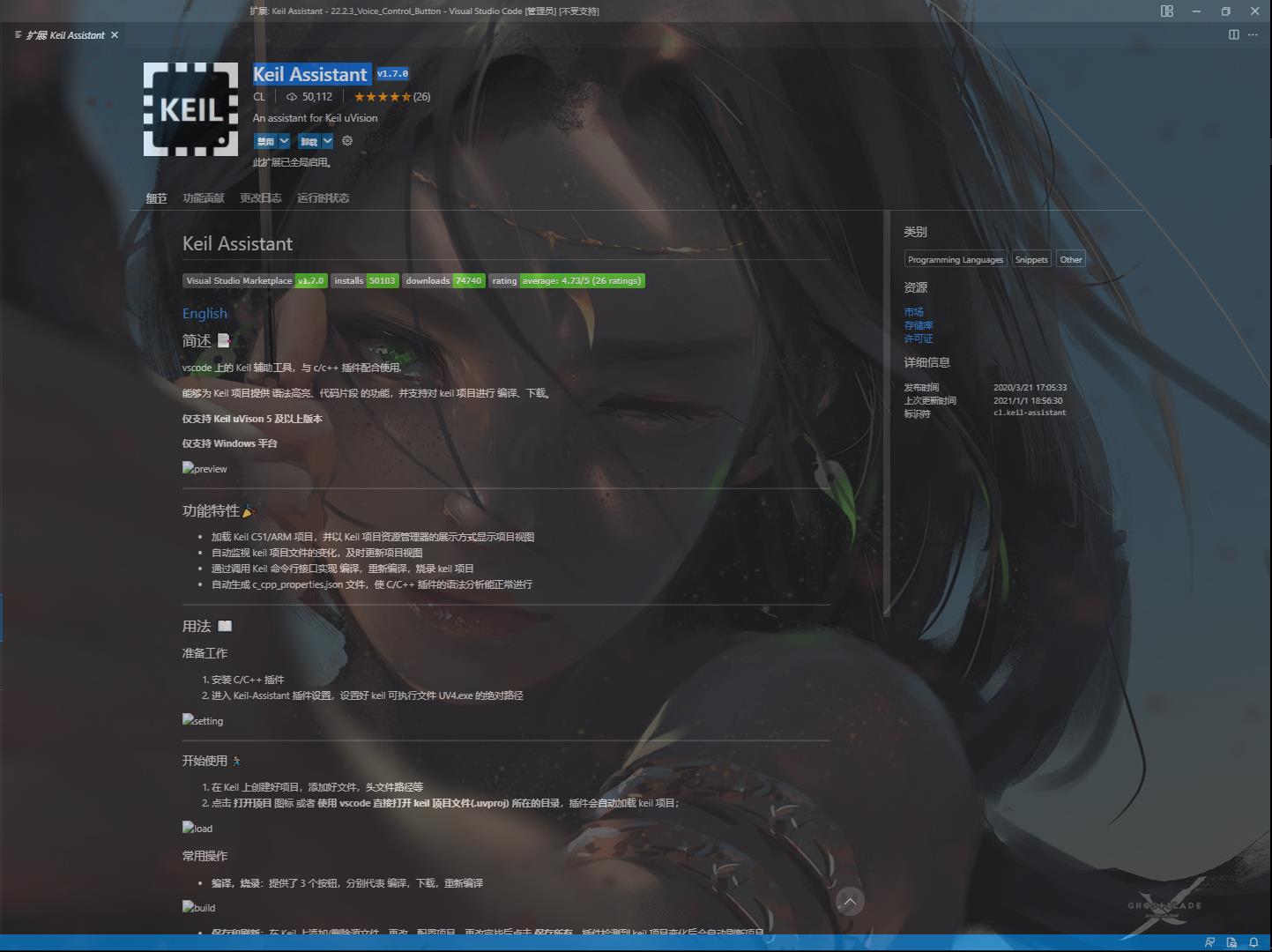Click the 仅支持 Windows 平台 line

click(229, 443)
